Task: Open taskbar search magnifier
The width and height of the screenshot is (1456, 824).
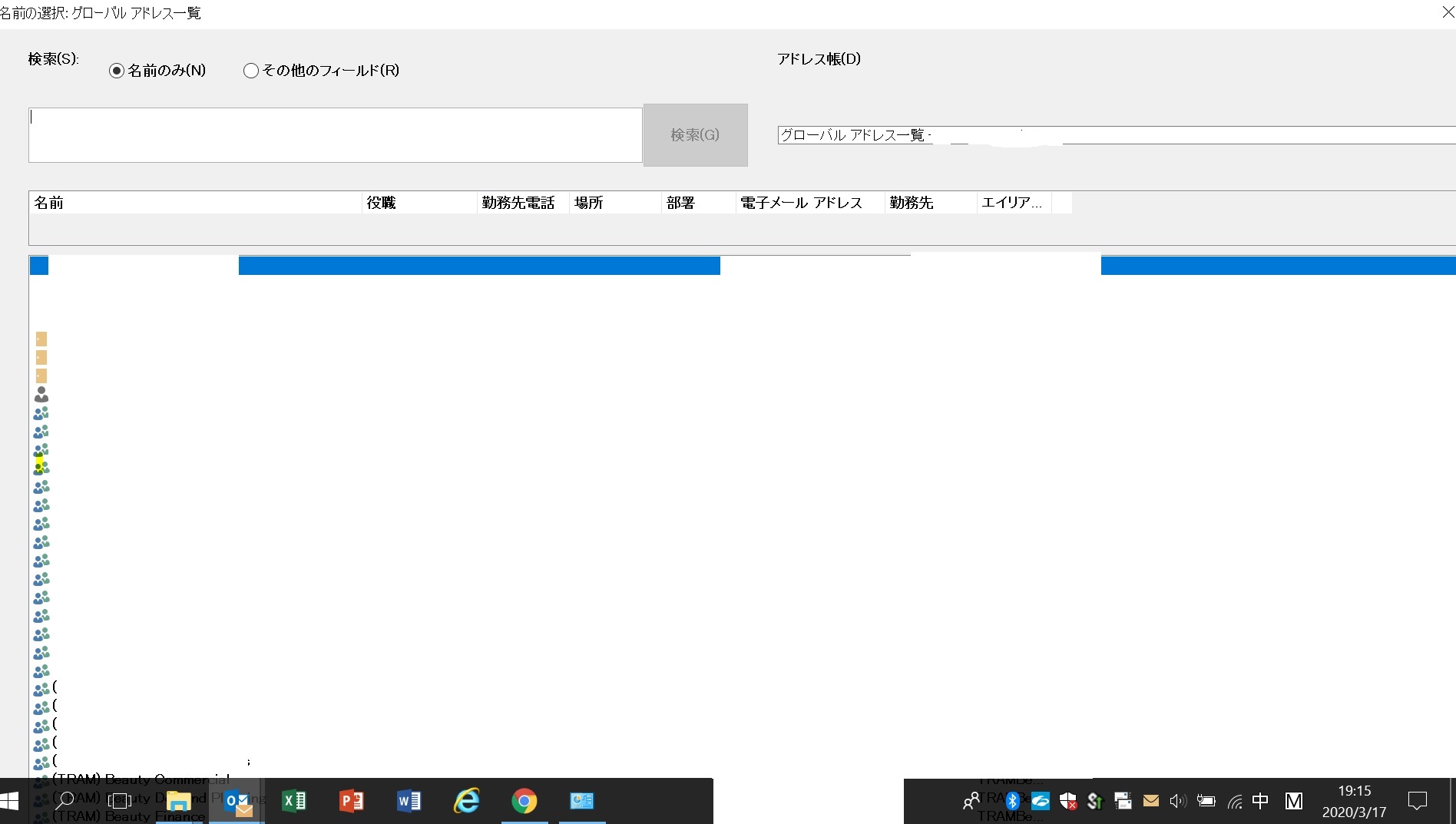Action: (65, 801)
